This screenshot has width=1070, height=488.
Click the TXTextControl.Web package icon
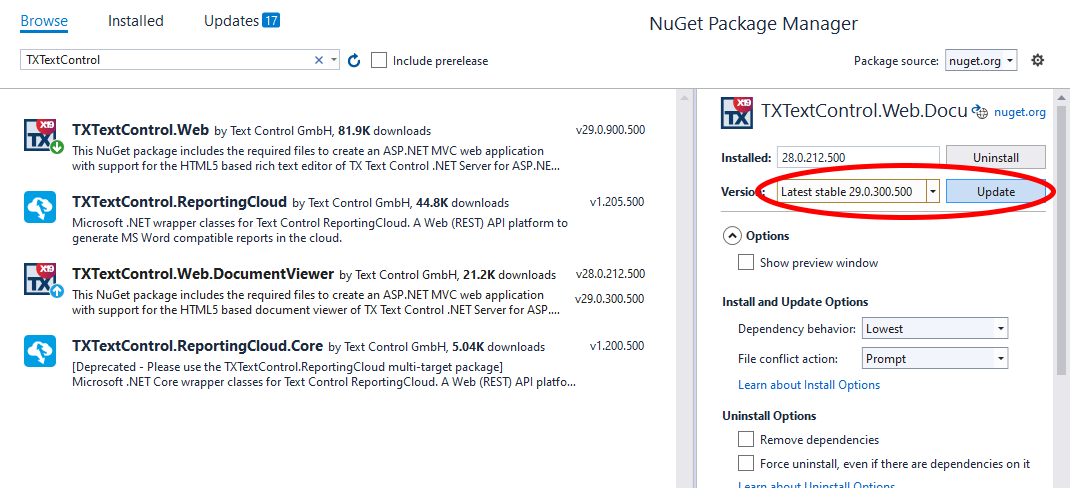[44, 135]
